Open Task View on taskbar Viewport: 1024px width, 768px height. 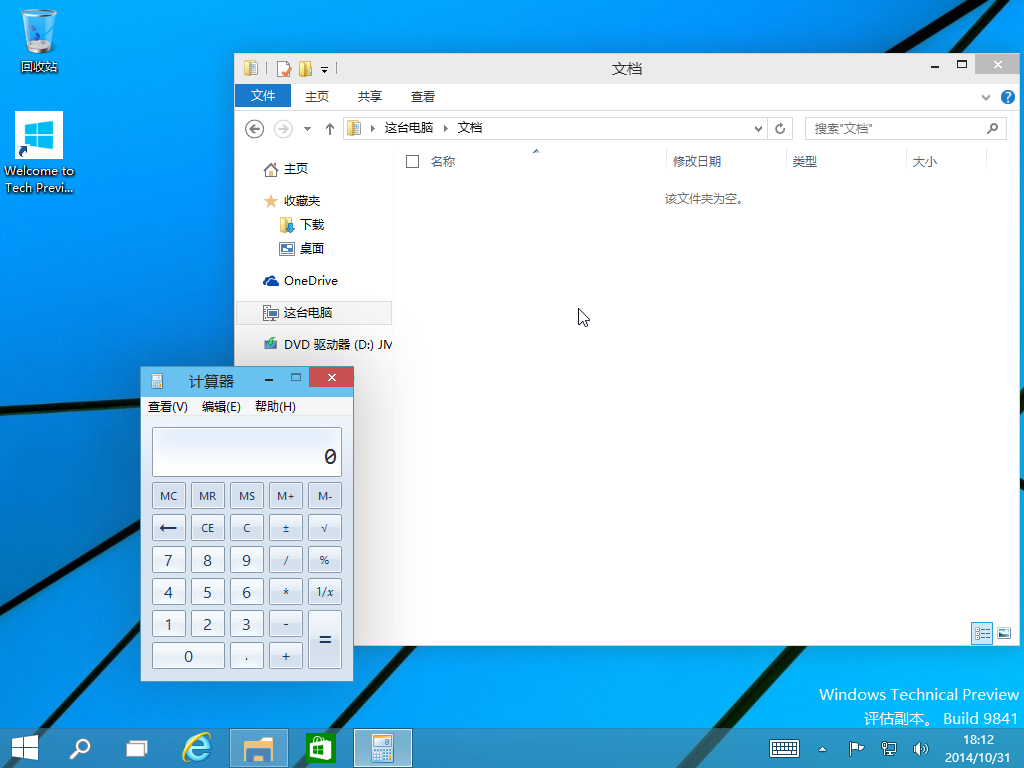[x=136, y=748]
